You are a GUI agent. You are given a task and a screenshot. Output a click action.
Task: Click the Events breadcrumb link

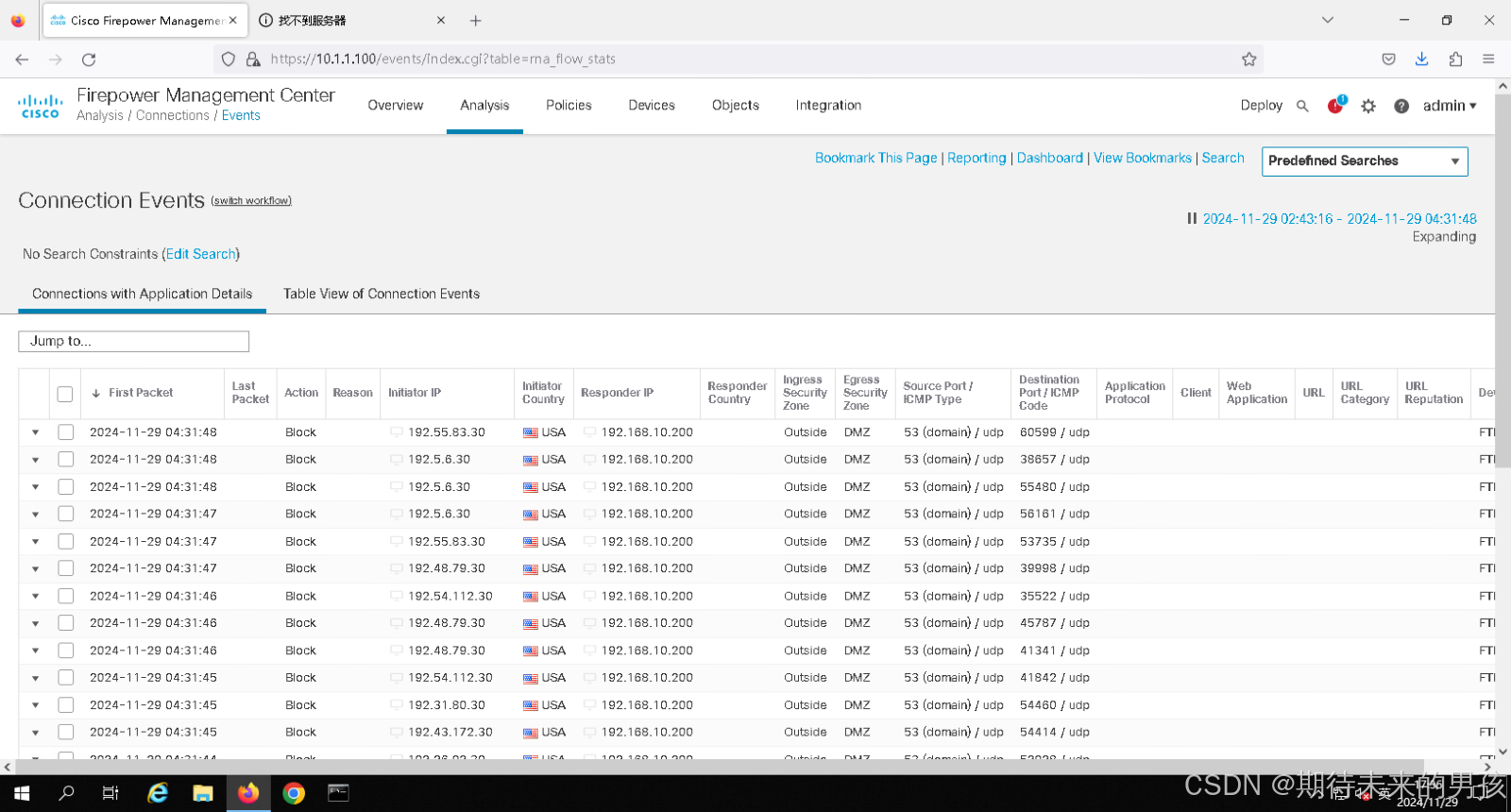(x=241, y=115)
